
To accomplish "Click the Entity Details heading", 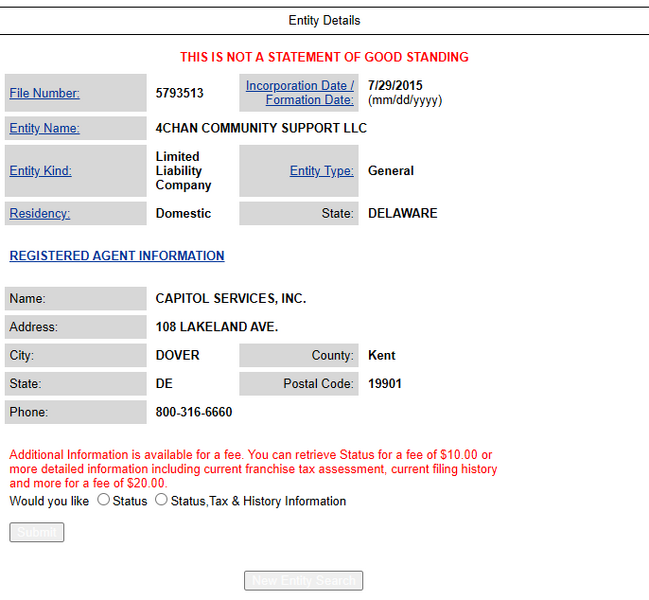I will coord(324,20).
